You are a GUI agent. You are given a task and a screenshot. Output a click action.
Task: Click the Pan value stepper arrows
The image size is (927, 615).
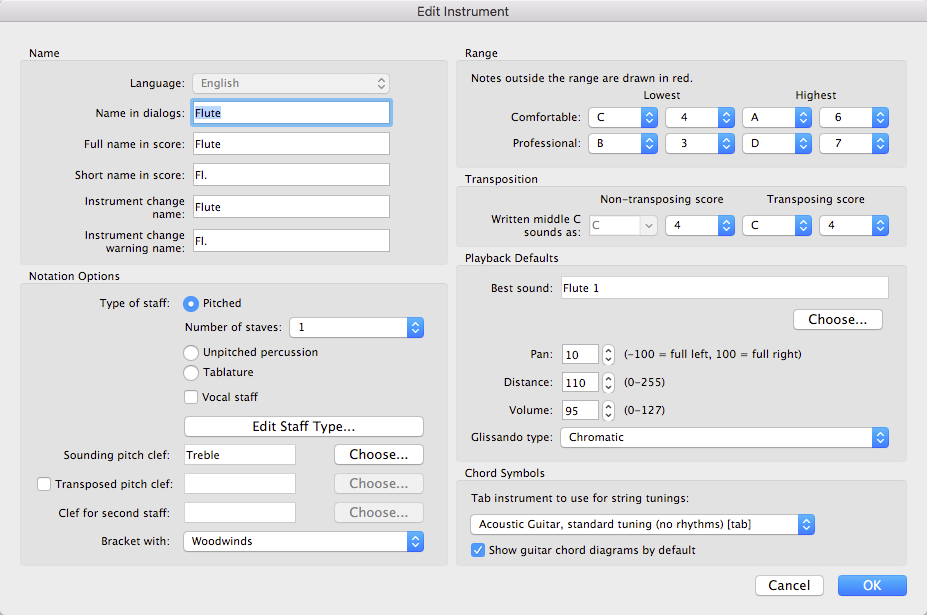coord(608,354)
